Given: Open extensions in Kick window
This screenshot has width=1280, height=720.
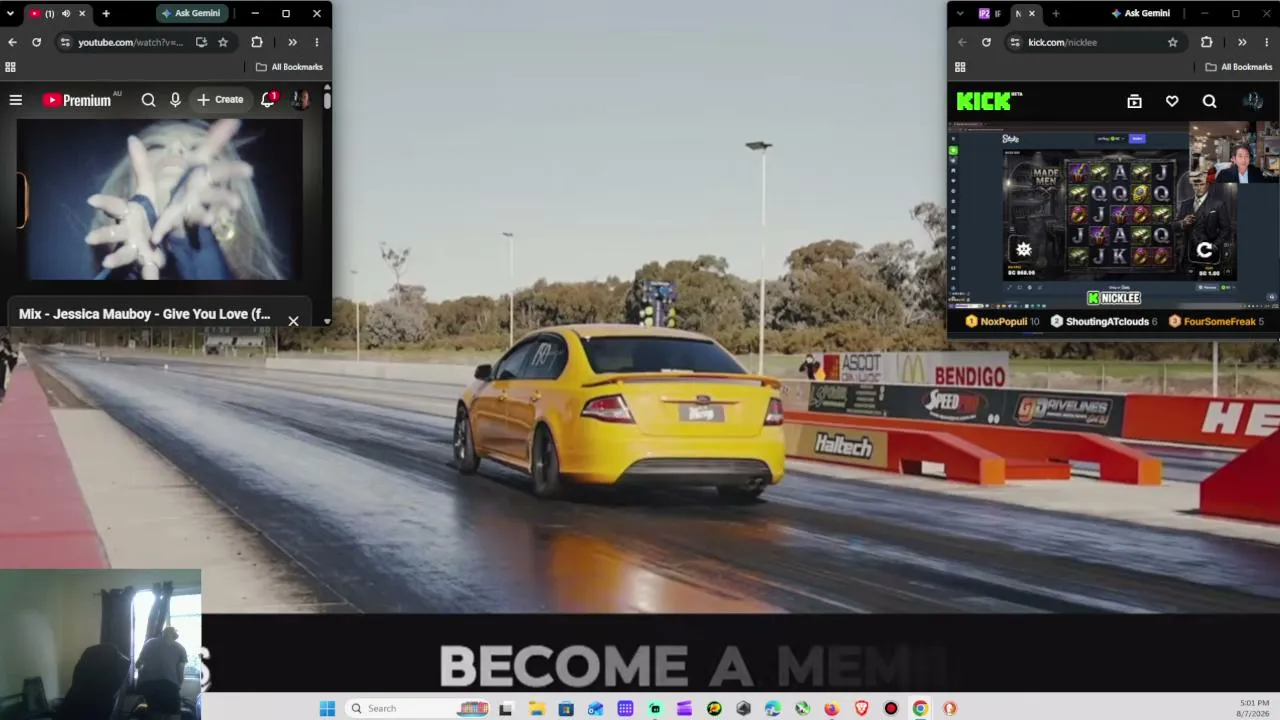Looking at the screenshot, I should 1207,42.
